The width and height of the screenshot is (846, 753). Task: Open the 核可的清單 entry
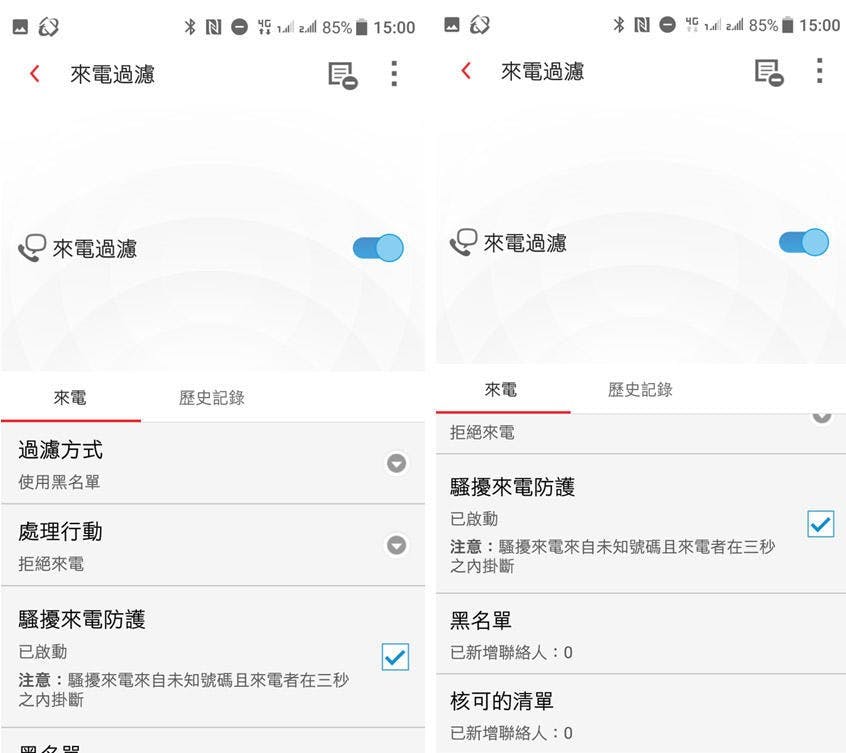click(x=640, y=714)
